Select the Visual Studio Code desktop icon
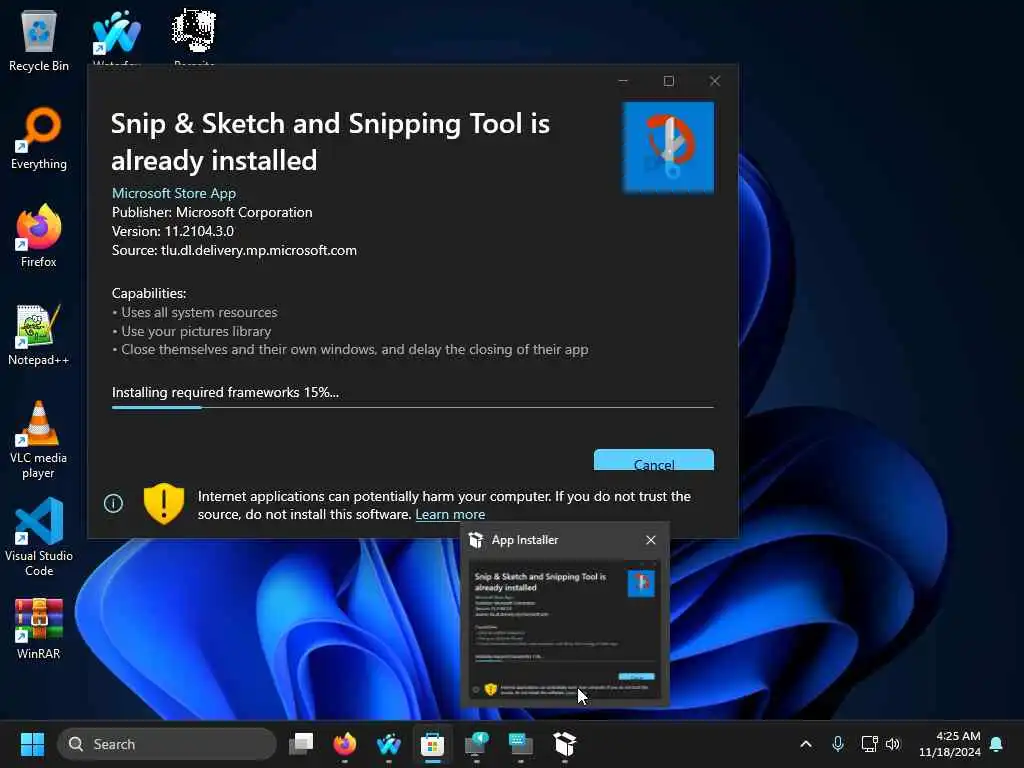 39,537
